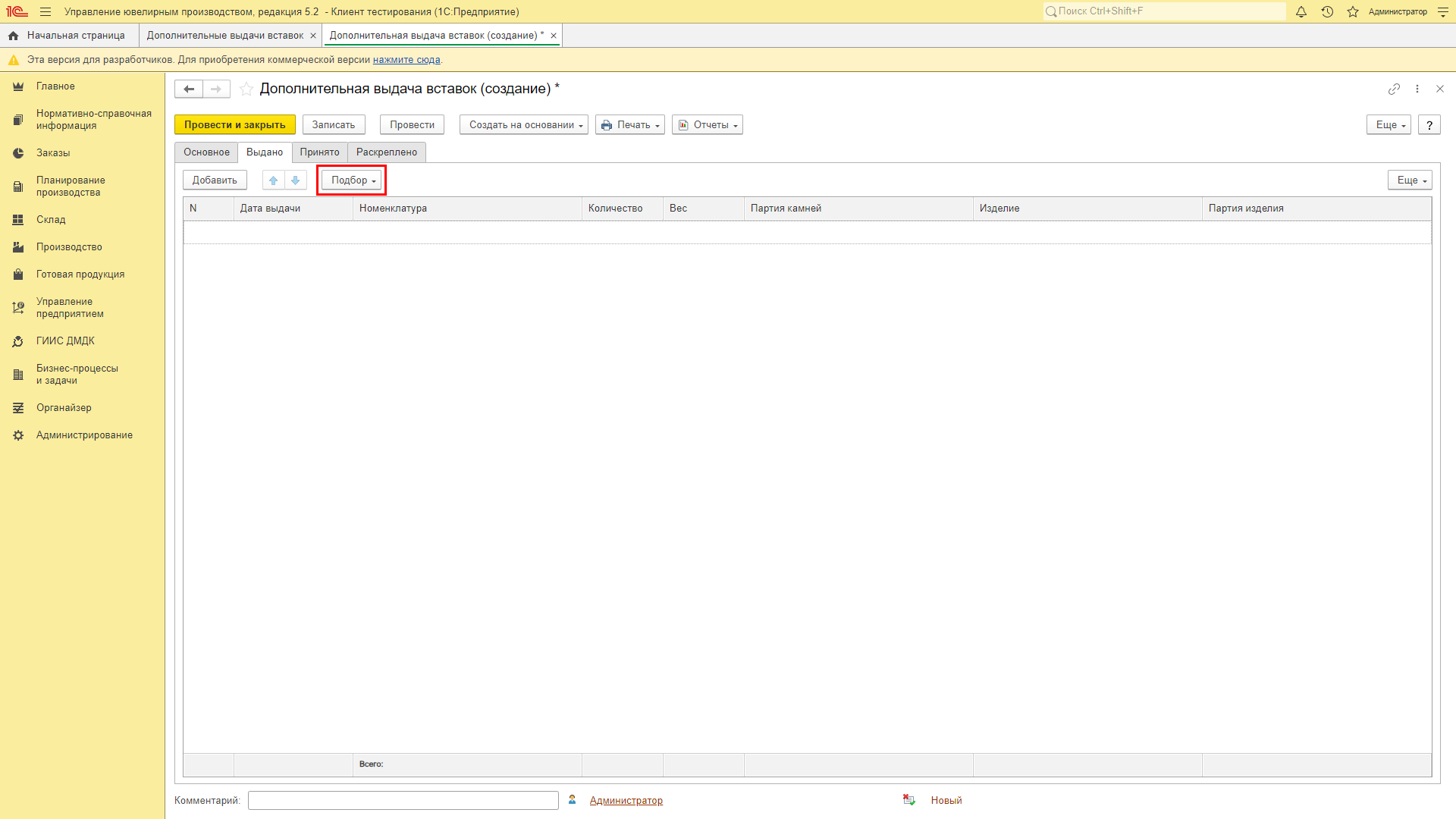This screenshot has width=1456, height=819.
Task: Add a row with Добавить button
Action: tap(215, 180)
